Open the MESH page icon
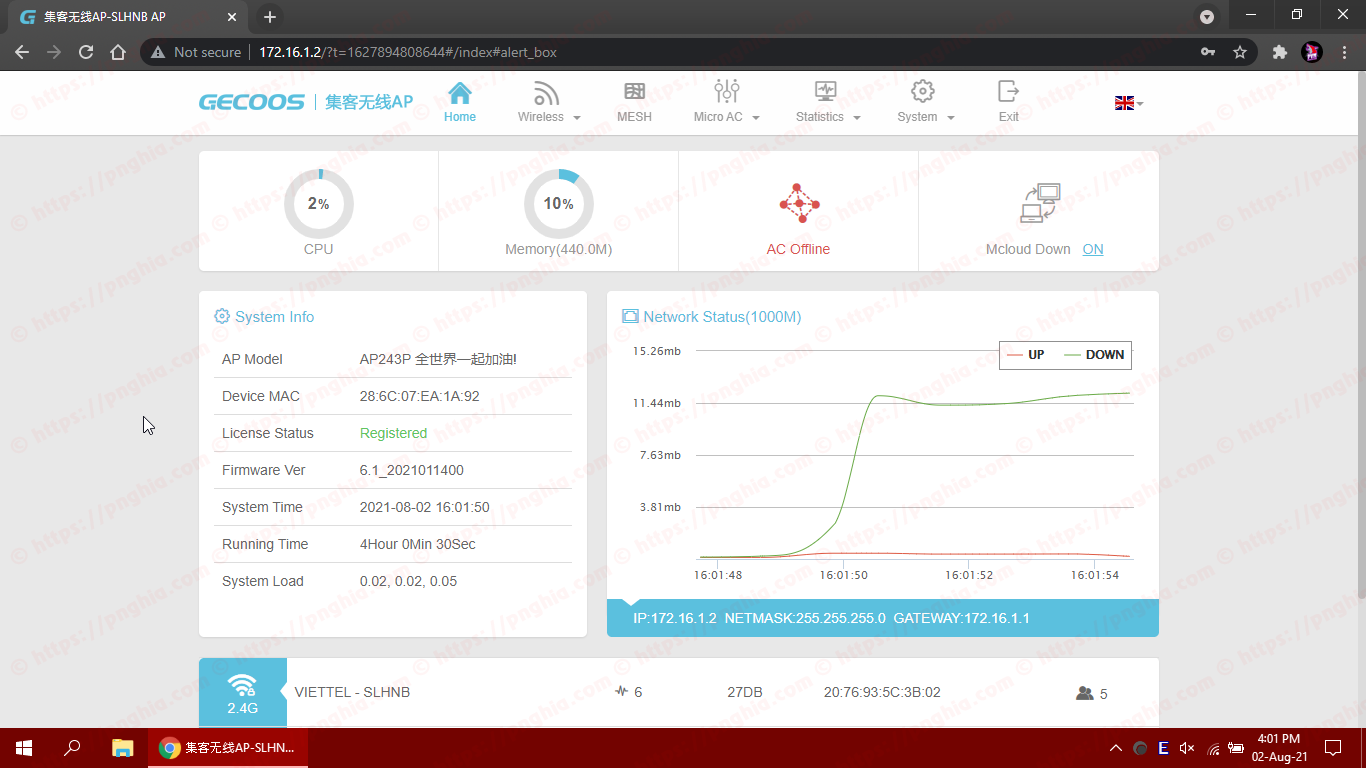Image resolution: width=1366 pixels, height=768 pixels. click(634, 92)
